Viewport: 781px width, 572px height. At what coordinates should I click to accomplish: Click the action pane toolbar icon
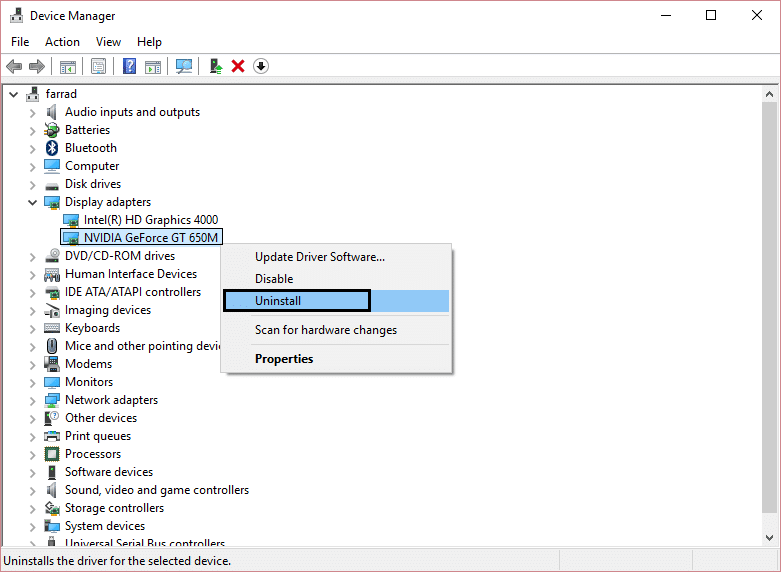153,66
